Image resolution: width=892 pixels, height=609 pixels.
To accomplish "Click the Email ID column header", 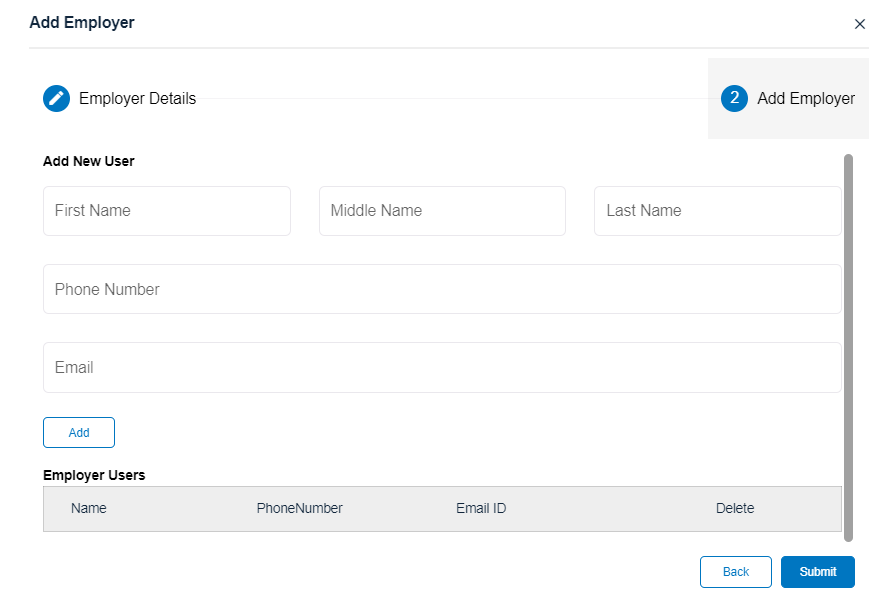I will pyautogui.click(x=481, y=508).
